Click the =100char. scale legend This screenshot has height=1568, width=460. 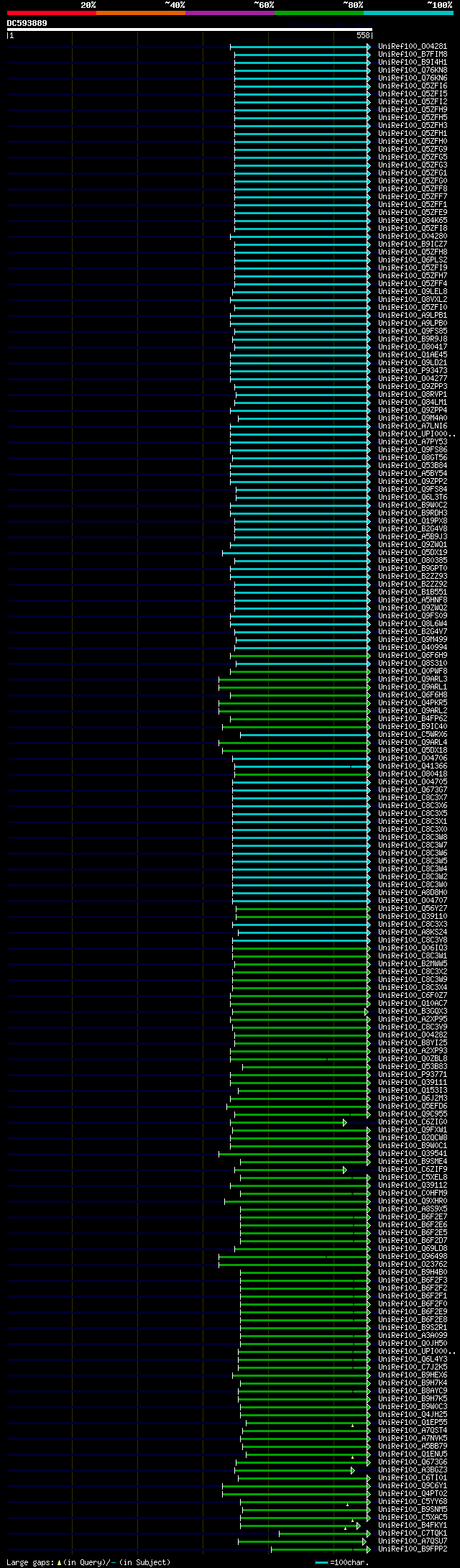point(349,1563)
